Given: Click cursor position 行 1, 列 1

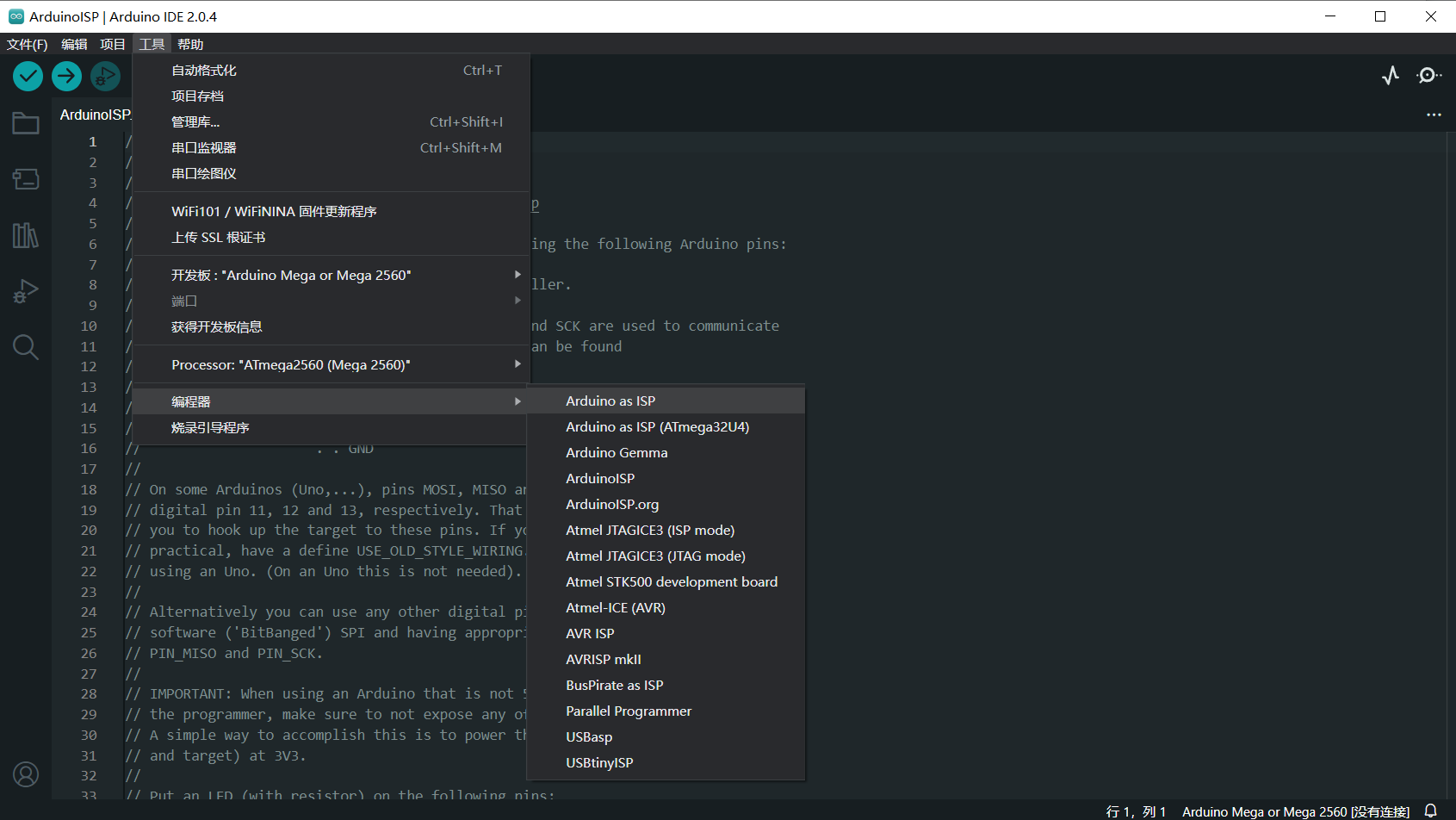Looking at the screenshot, I should (1136, 811).
